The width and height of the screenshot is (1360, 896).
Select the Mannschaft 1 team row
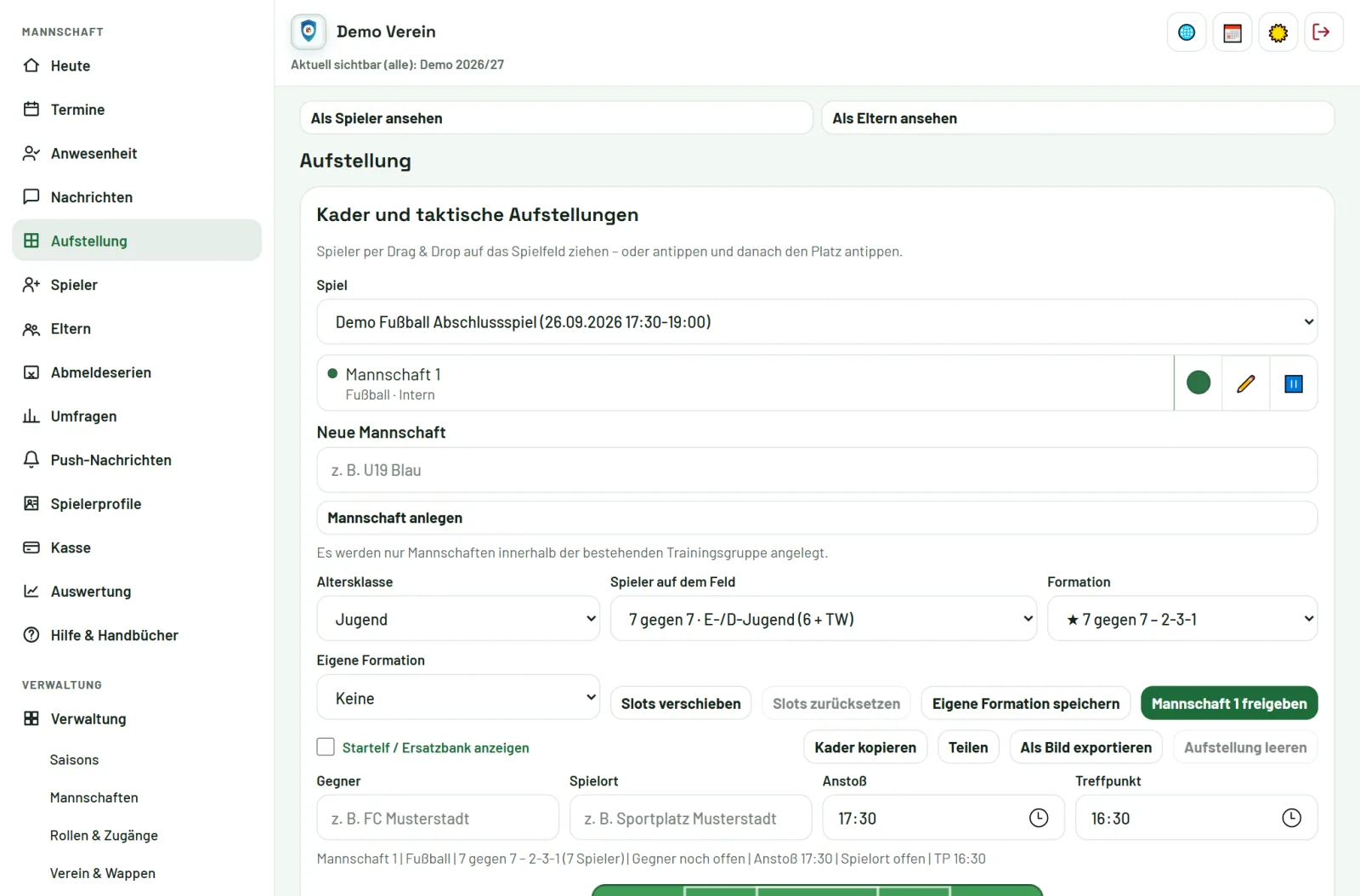point(745,383)
